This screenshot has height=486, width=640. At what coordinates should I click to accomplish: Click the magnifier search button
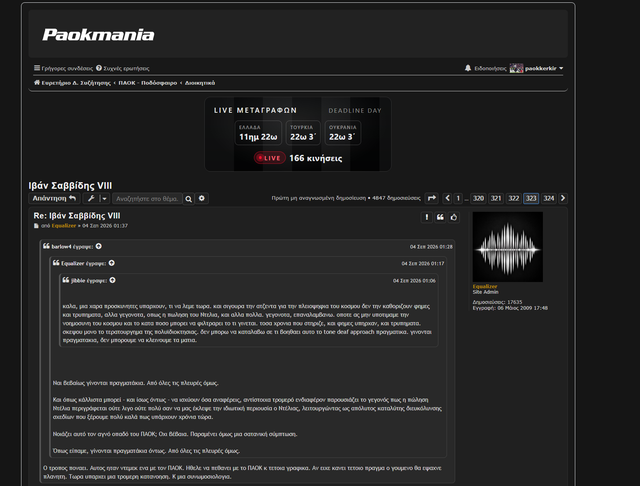click(188, 199)
